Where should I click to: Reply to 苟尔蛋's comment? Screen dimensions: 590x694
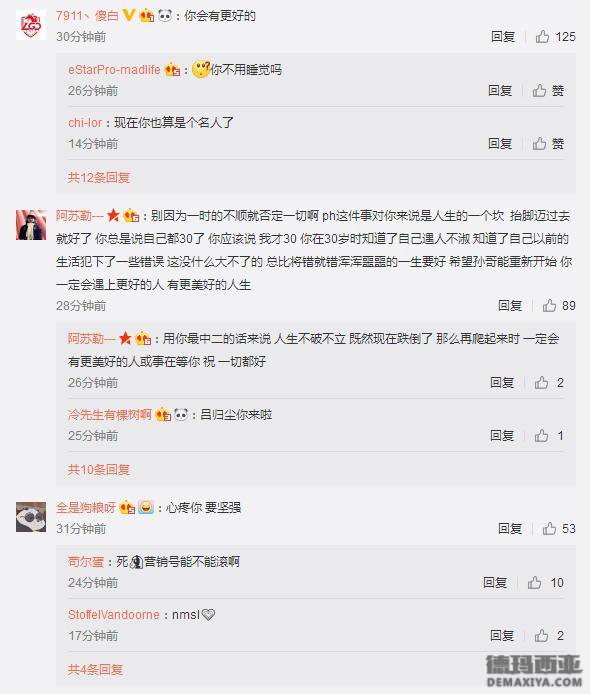(x=495, y=582)
